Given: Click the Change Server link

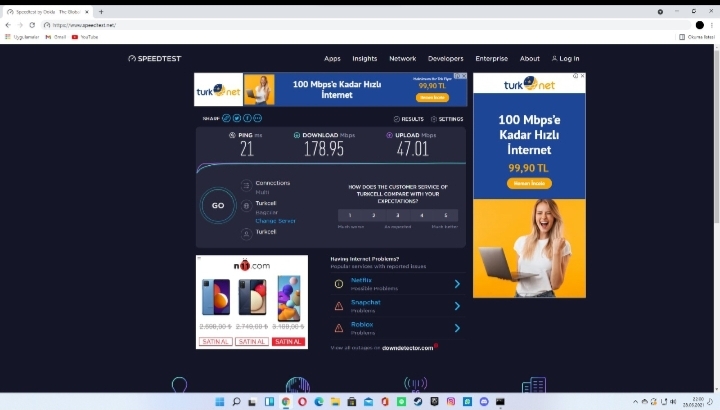Looking at the screenshot, I should 276,221.
